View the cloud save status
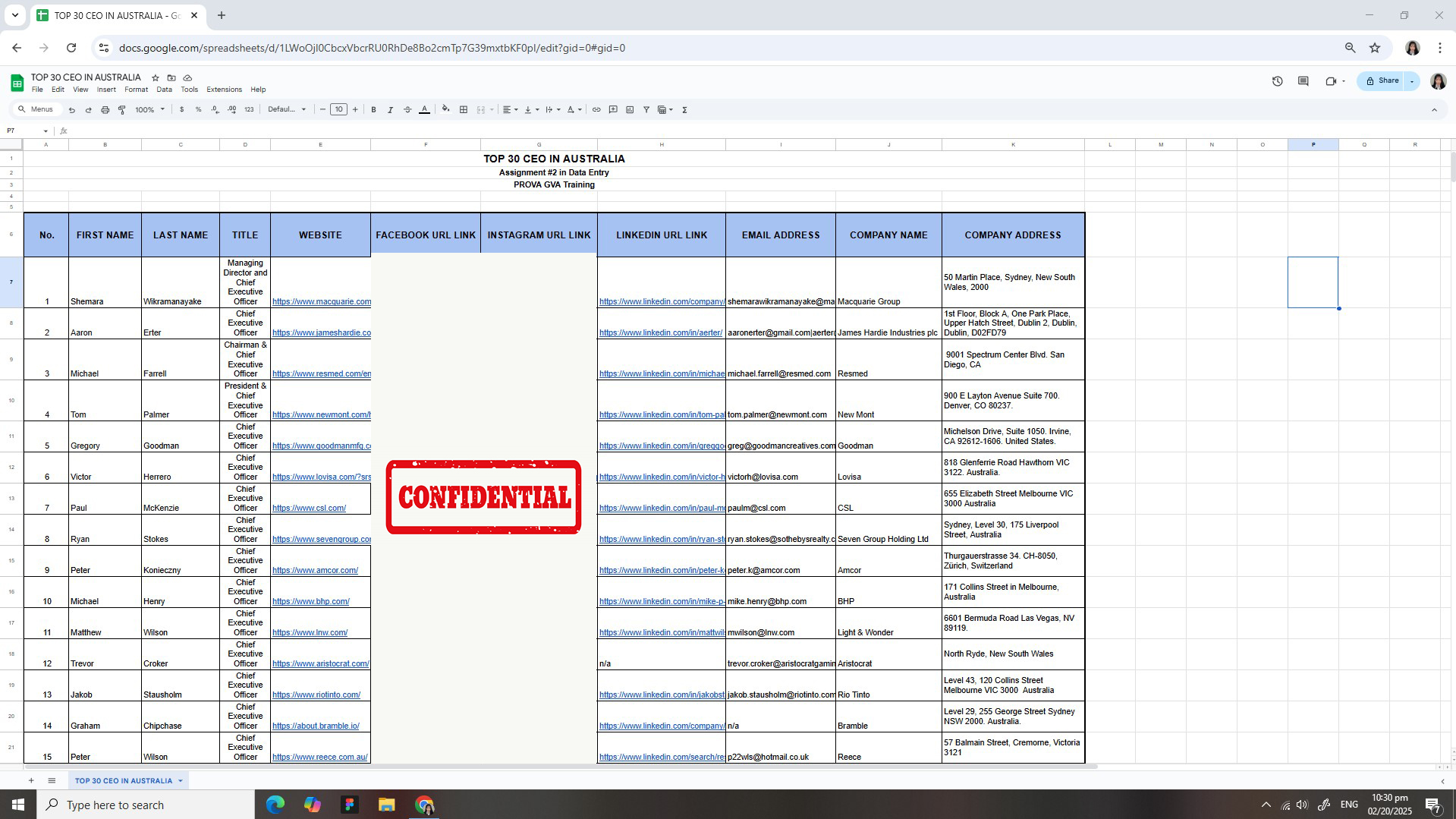Image resolution: width=1456 pixels, height=819 pixels. (187, 77)
